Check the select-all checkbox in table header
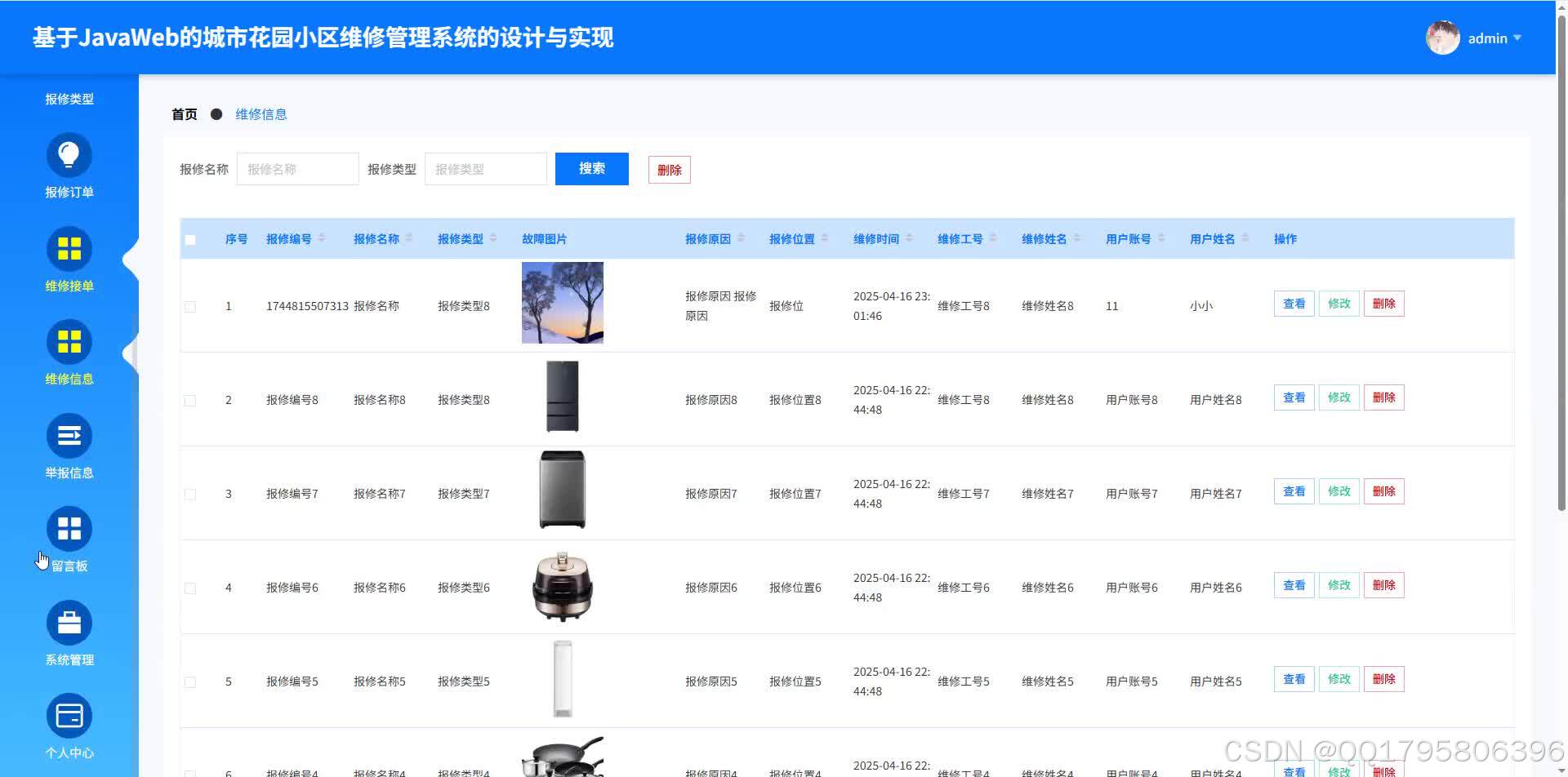Image resolution: width=1568 pixels, height=777 pixels. (190, 238)
